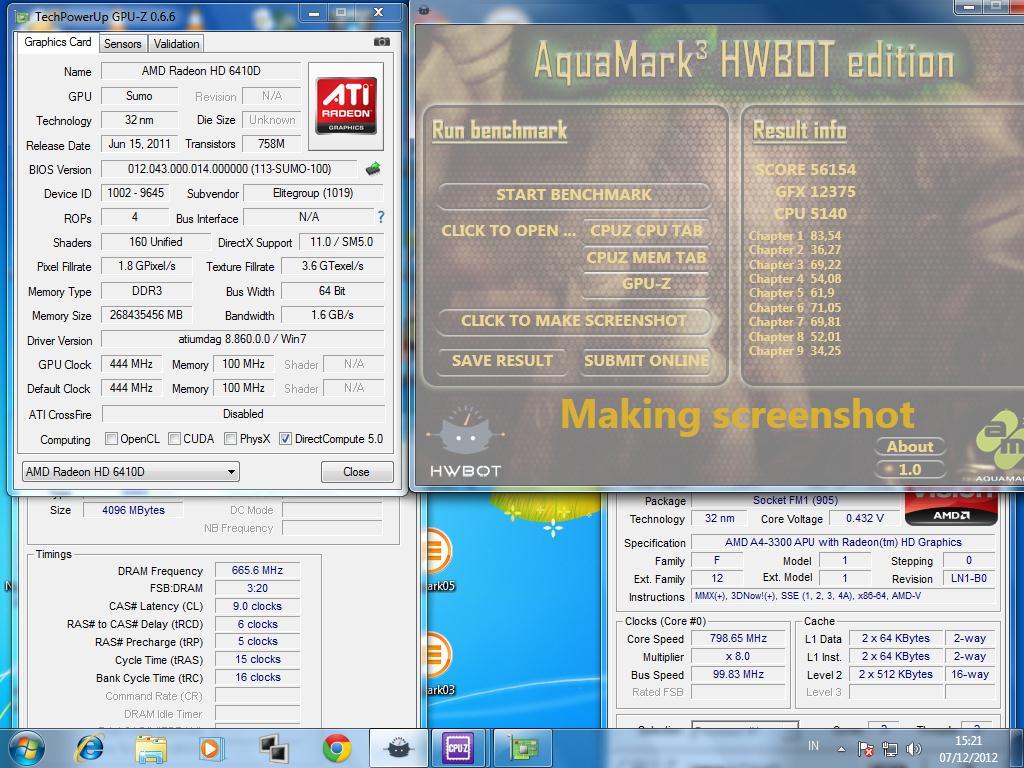The height and width of the screenshot is (768, 1024).
Task: Open the dual-monitor taskbar icon
Action: [x=273, y=748]
